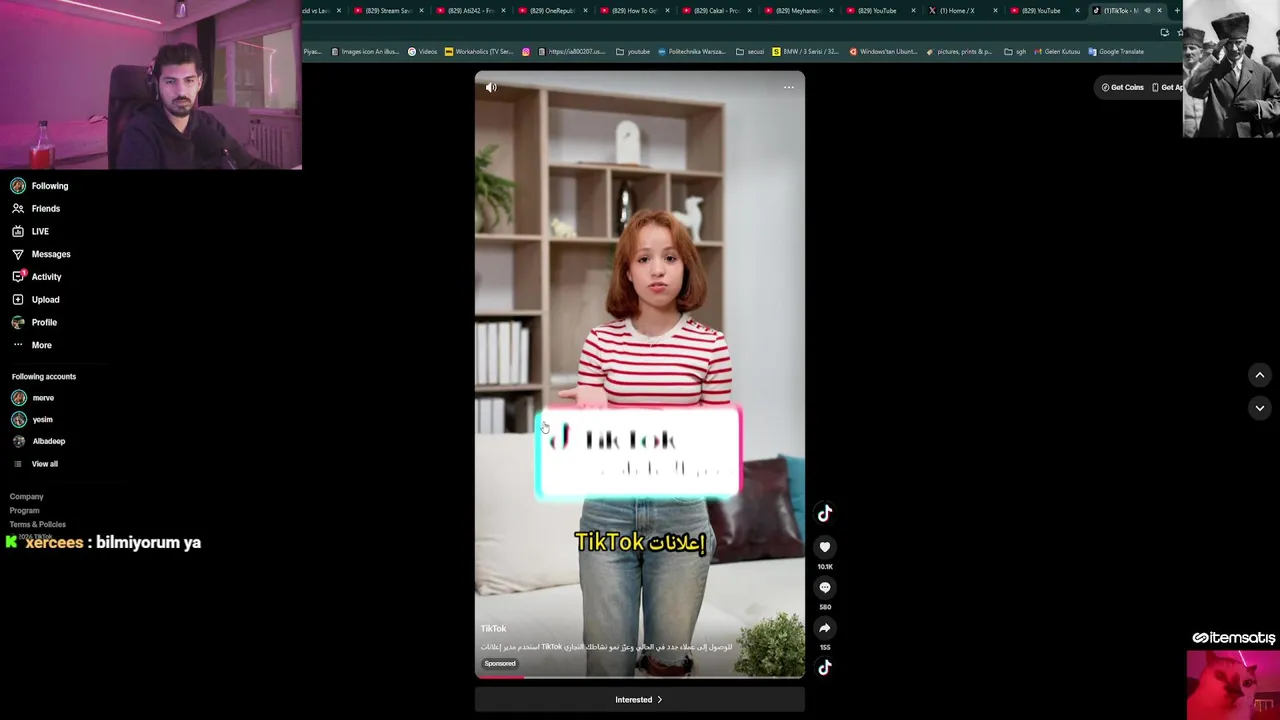Open Terms & Policies footer link
The height and width of the screenshot is (720, 1280).
pos(38,525)
